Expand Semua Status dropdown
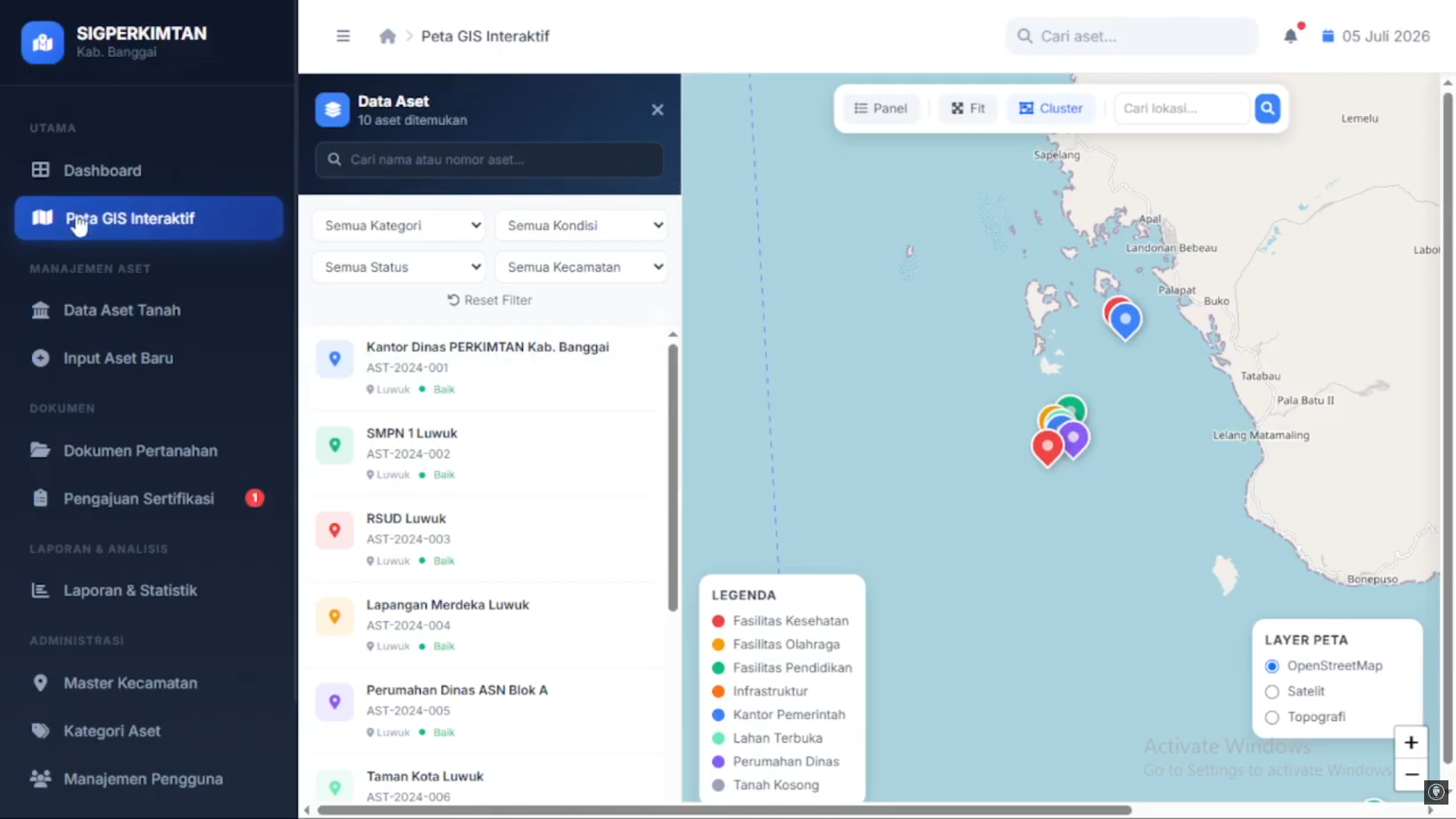Viewport: 1456px width, 819px height. click(x=399, y=267)
